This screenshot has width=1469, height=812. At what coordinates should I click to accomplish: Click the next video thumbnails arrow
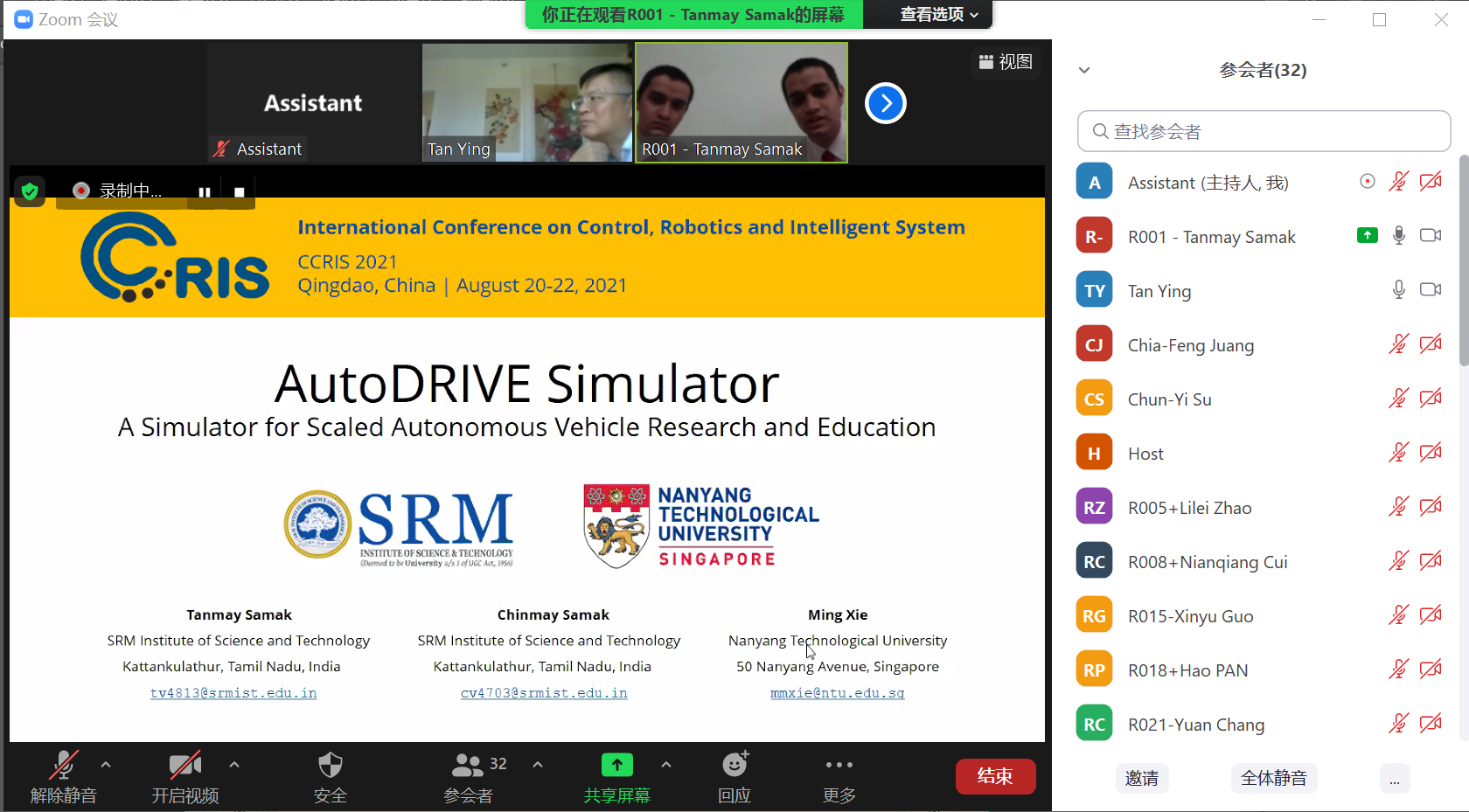coord(885,103)
